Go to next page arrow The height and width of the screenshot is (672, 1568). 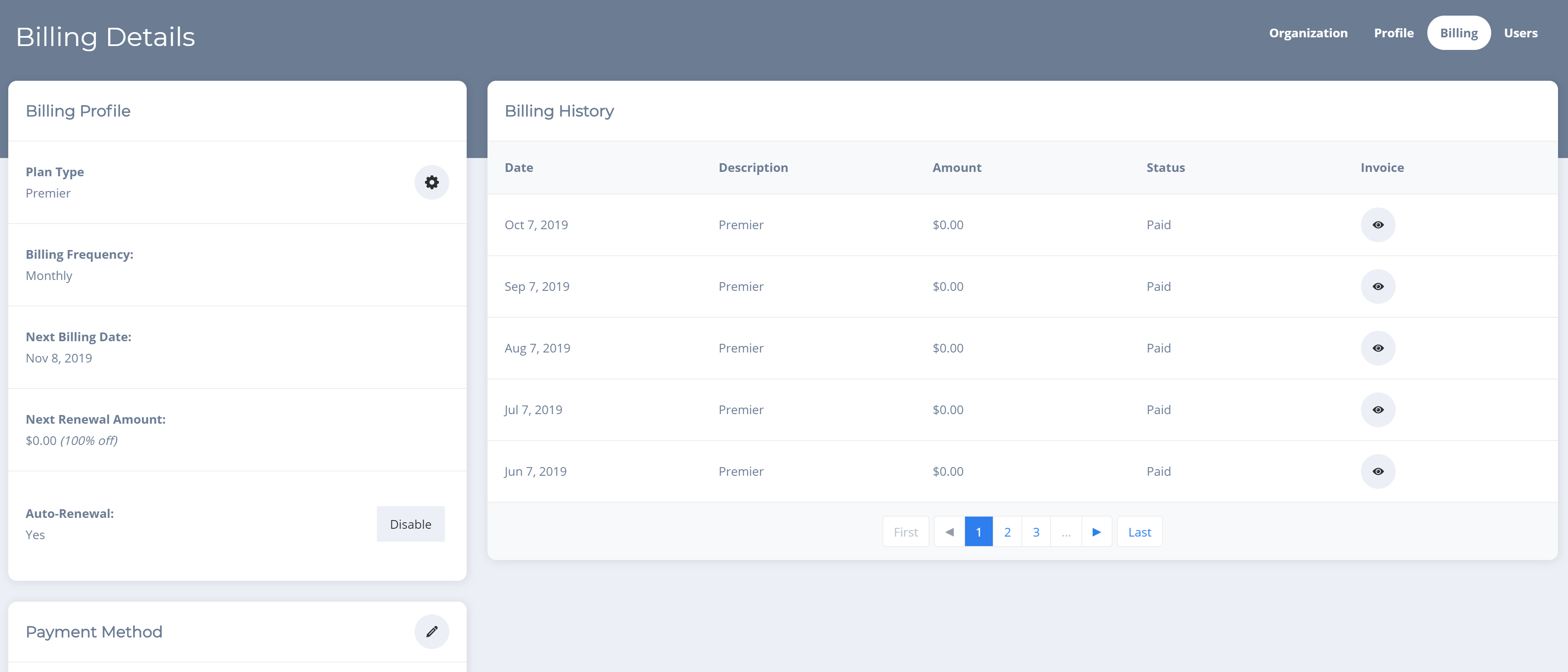1096,532
